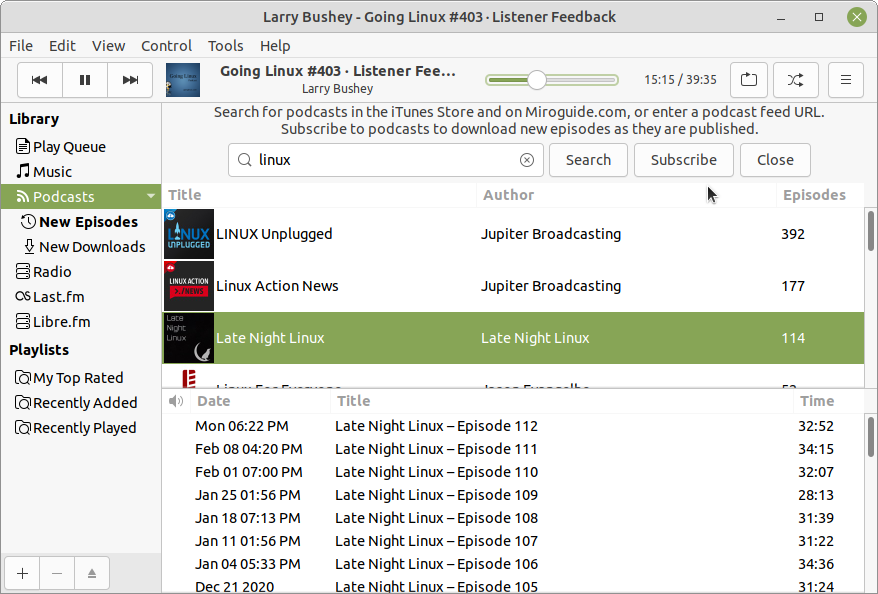The height and width of the screenshot is (594, 878).
Task: Open the hamburger application menu
Action: coord(846,80)
